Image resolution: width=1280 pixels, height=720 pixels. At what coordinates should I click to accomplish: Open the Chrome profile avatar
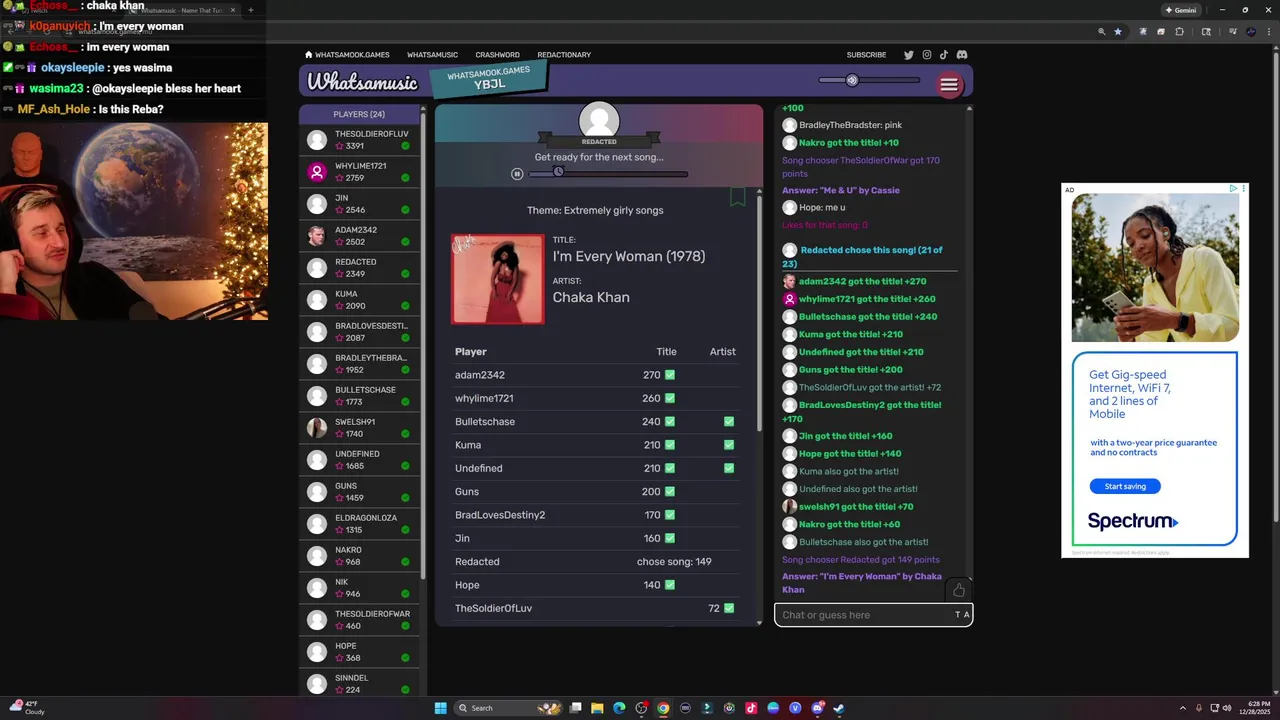[x=1251, y=31]
